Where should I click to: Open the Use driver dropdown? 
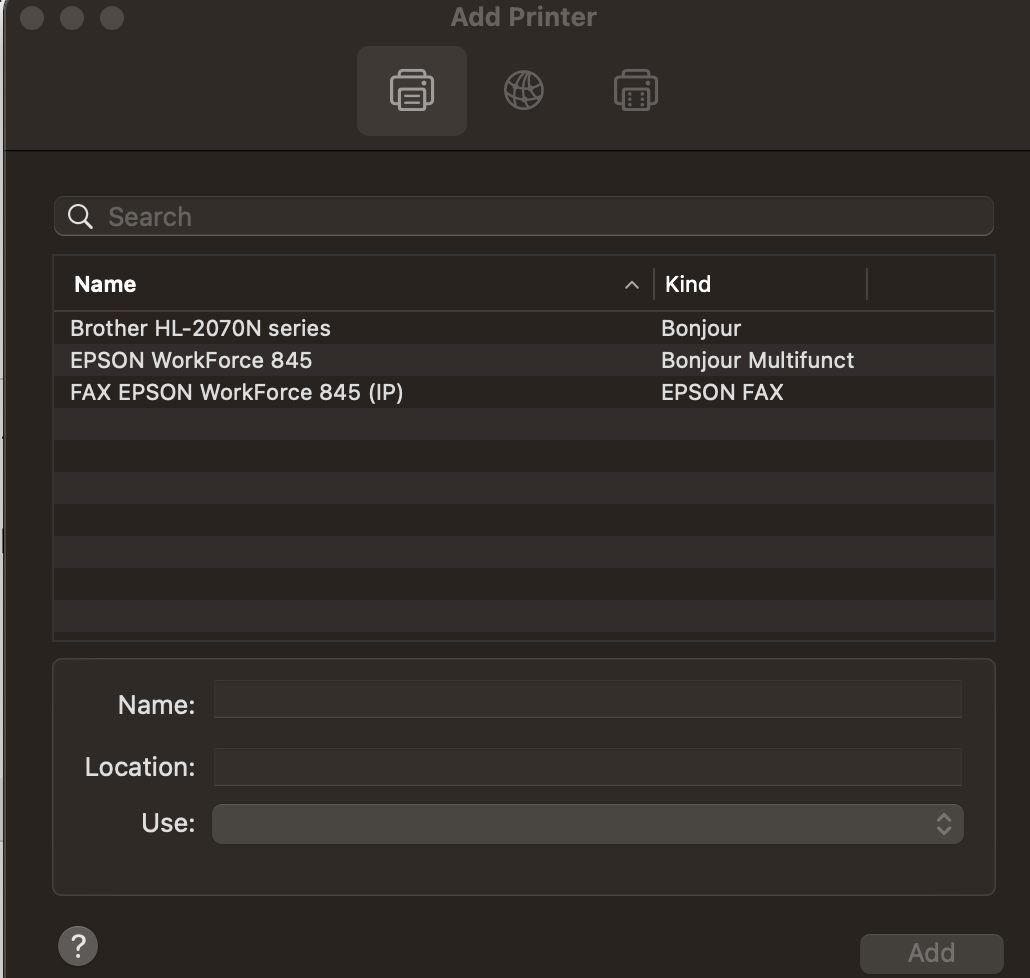(x=588, y=824)
